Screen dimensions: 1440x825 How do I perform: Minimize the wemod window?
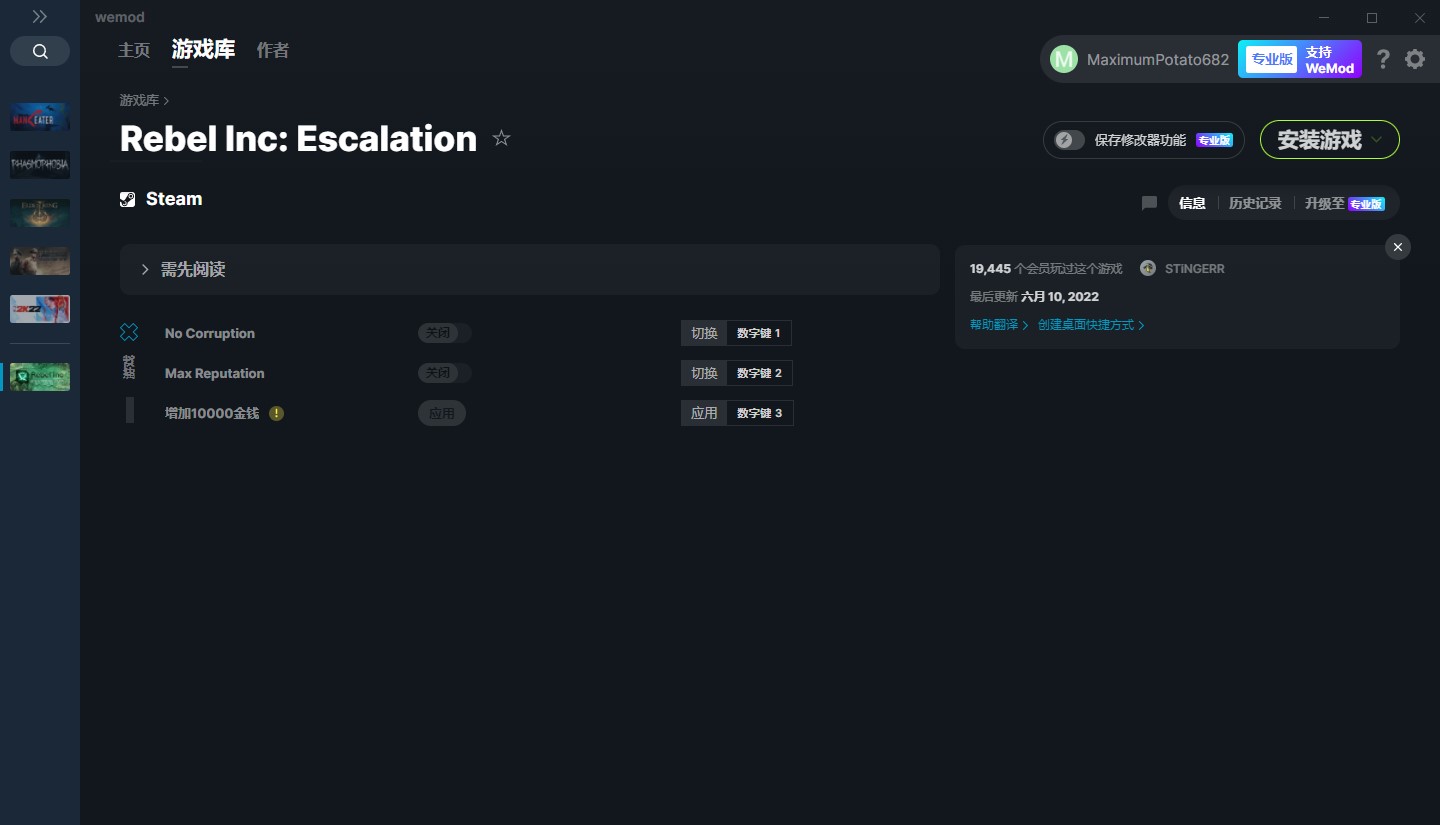(x=1324, y=18)
